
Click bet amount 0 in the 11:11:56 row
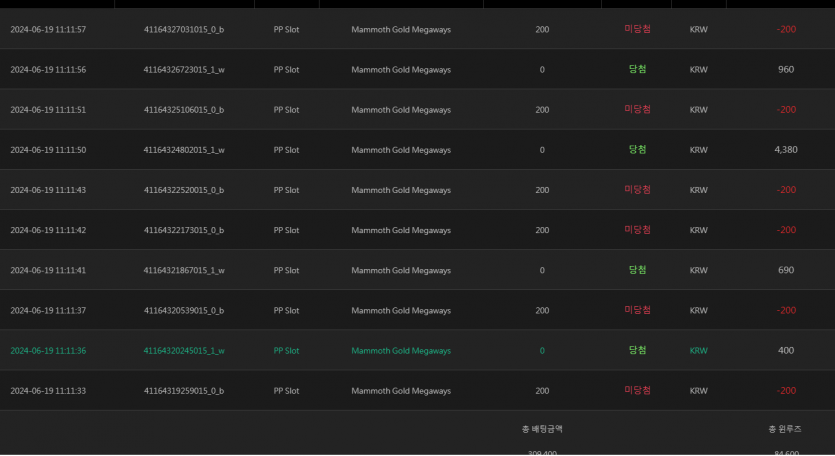(542, 70)
